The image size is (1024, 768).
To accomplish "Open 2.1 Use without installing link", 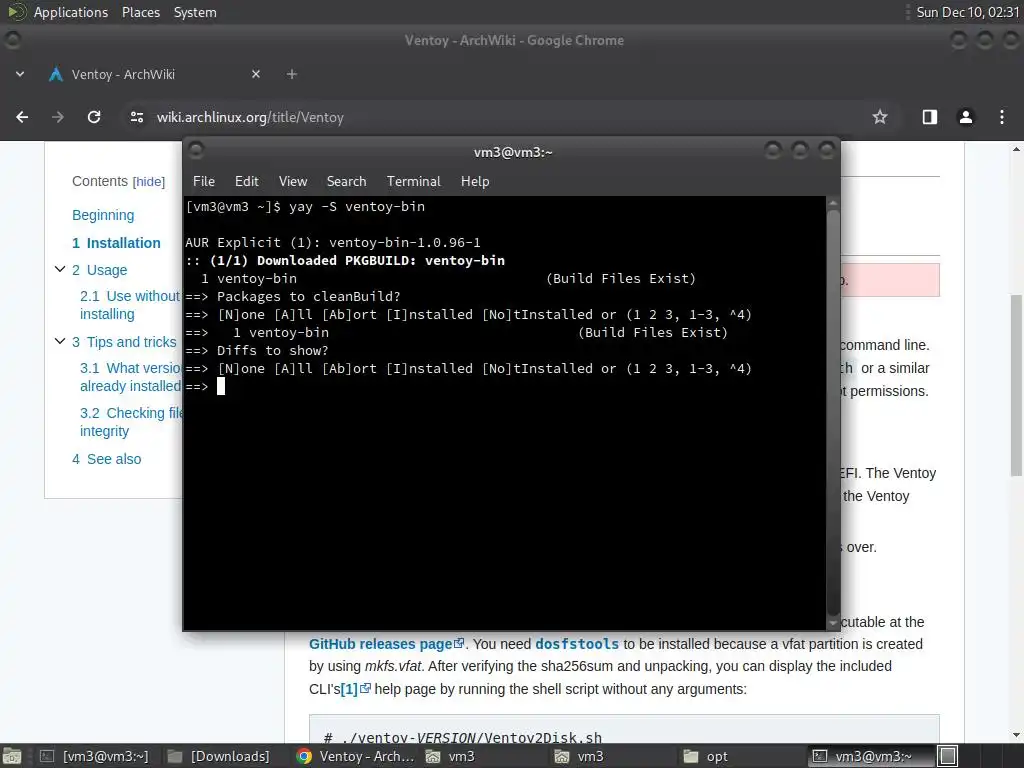I will tap(130, 305).
